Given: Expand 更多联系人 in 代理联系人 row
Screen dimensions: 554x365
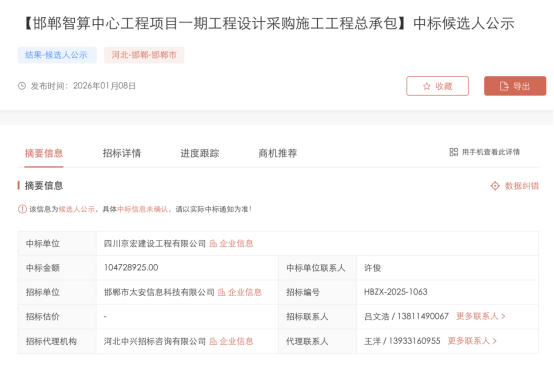Looking at the screenshot, I should pyautogui.click(x=472, y=341).
